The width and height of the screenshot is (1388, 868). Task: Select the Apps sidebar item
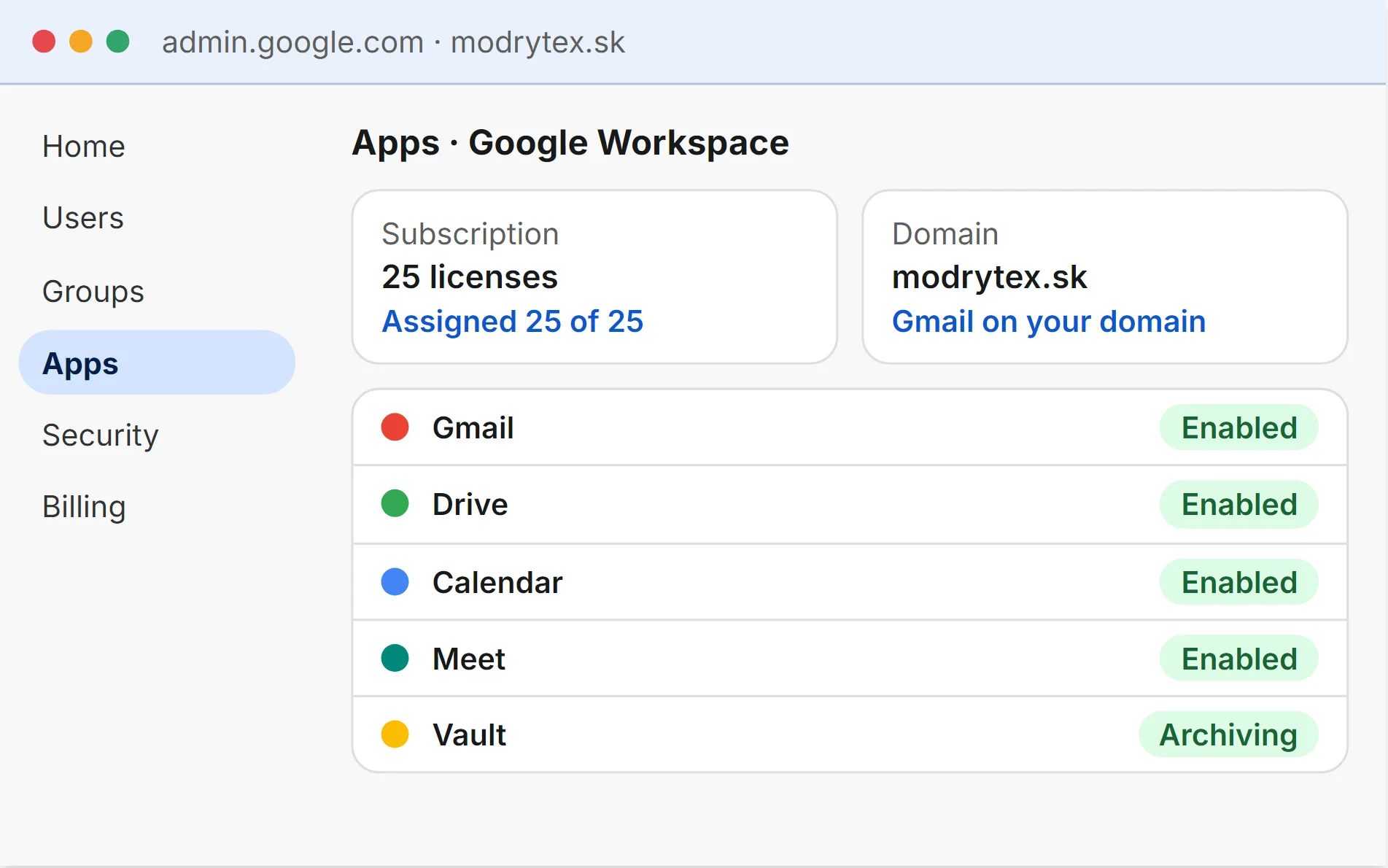[x=157, y=363]
